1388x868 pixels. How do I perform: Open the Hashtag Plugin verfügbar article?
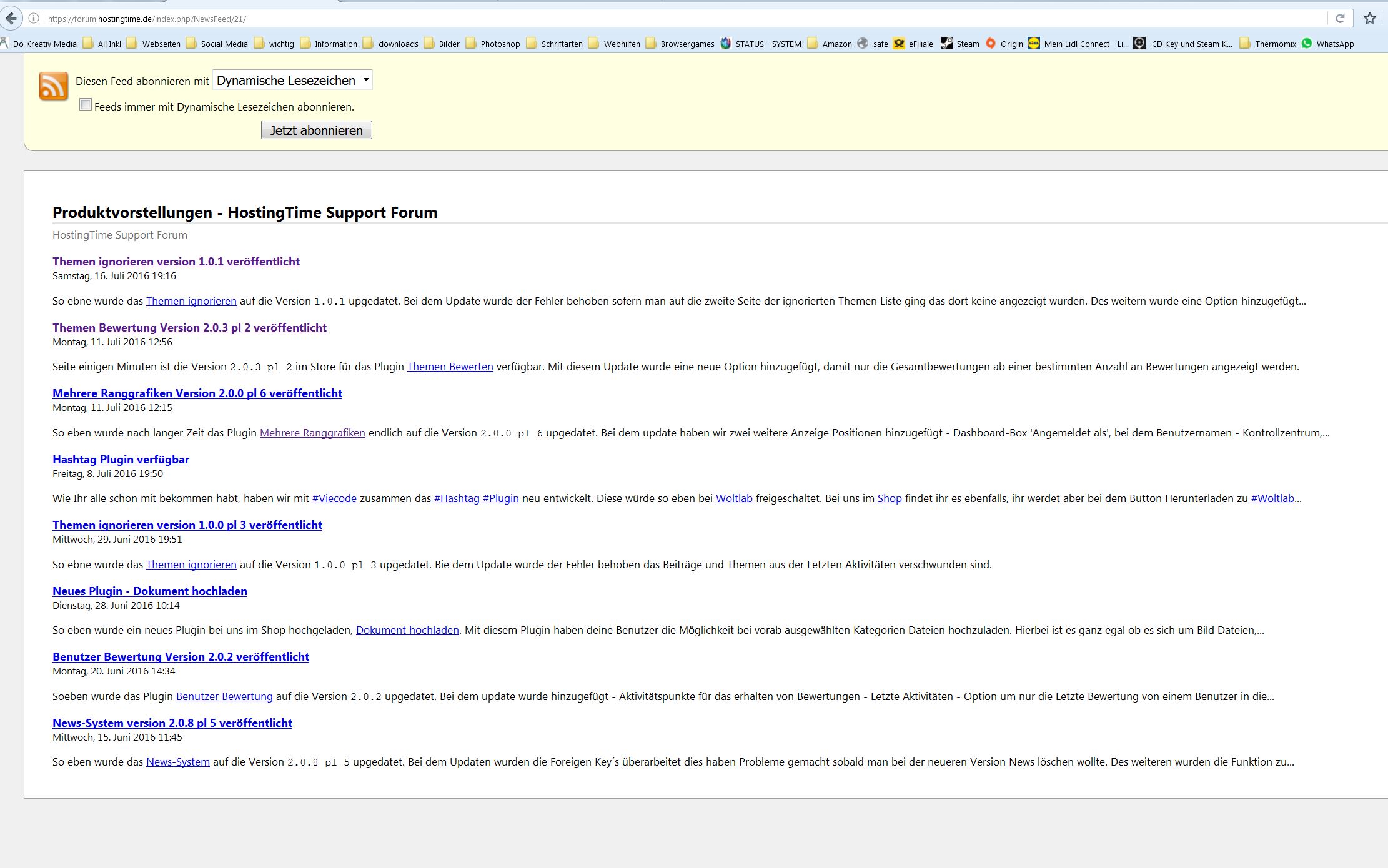tap(121, 460)
